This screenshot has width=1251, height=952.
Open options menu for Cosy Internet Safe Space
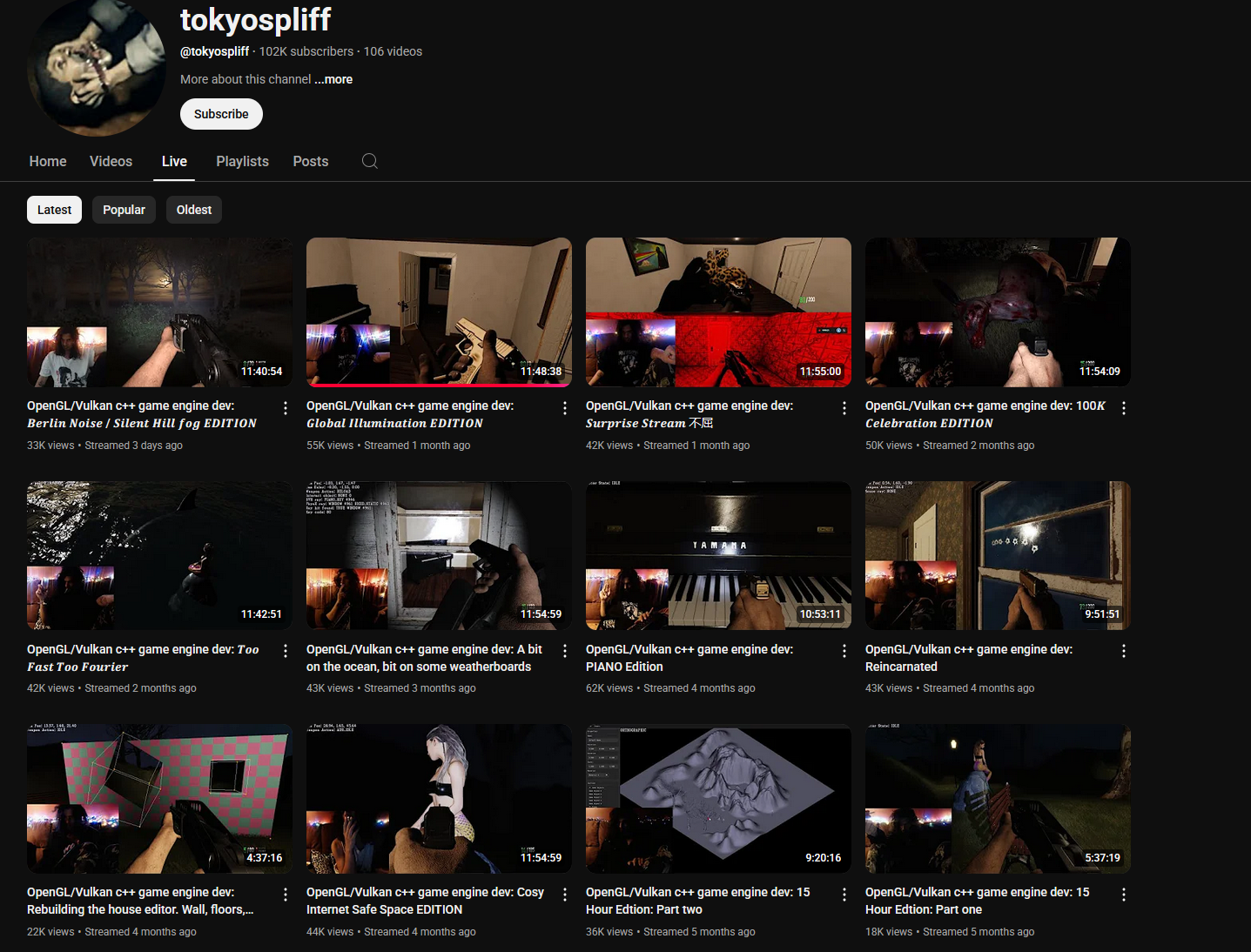coord(565,895)
